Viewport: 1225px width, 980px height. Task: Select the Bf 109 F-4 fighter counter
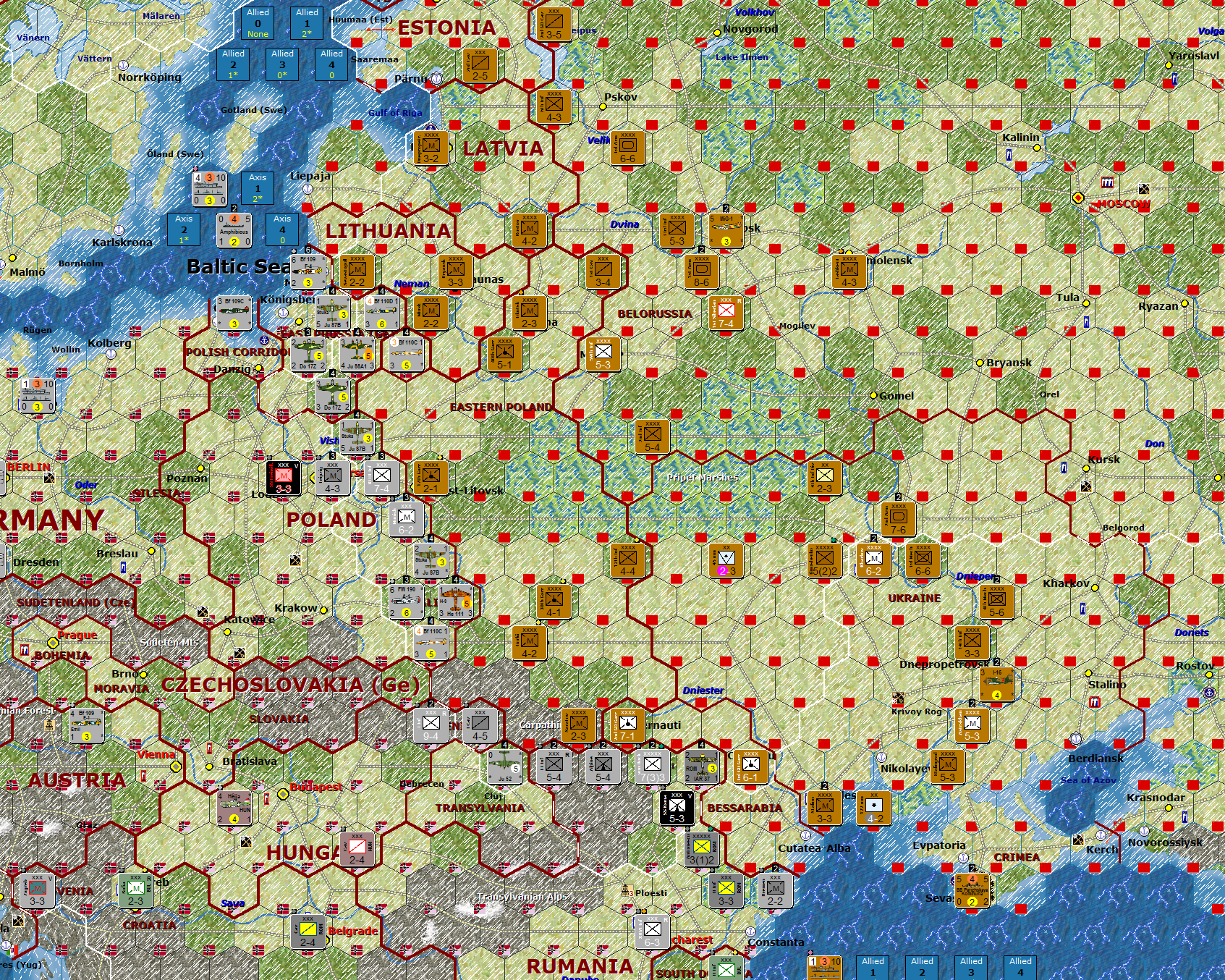point(308,271)
